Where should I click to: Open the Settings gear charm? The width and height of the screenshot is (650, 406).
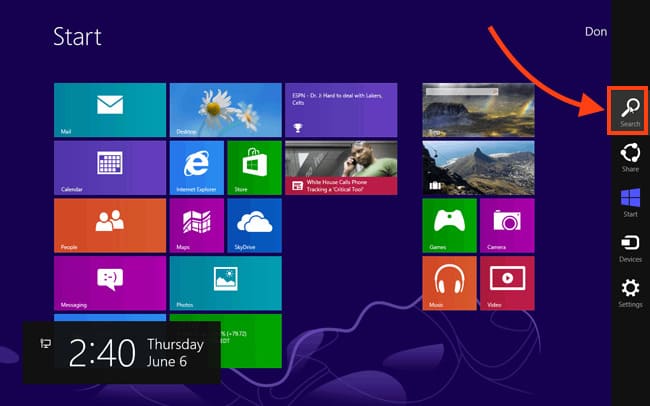point(629,292)
